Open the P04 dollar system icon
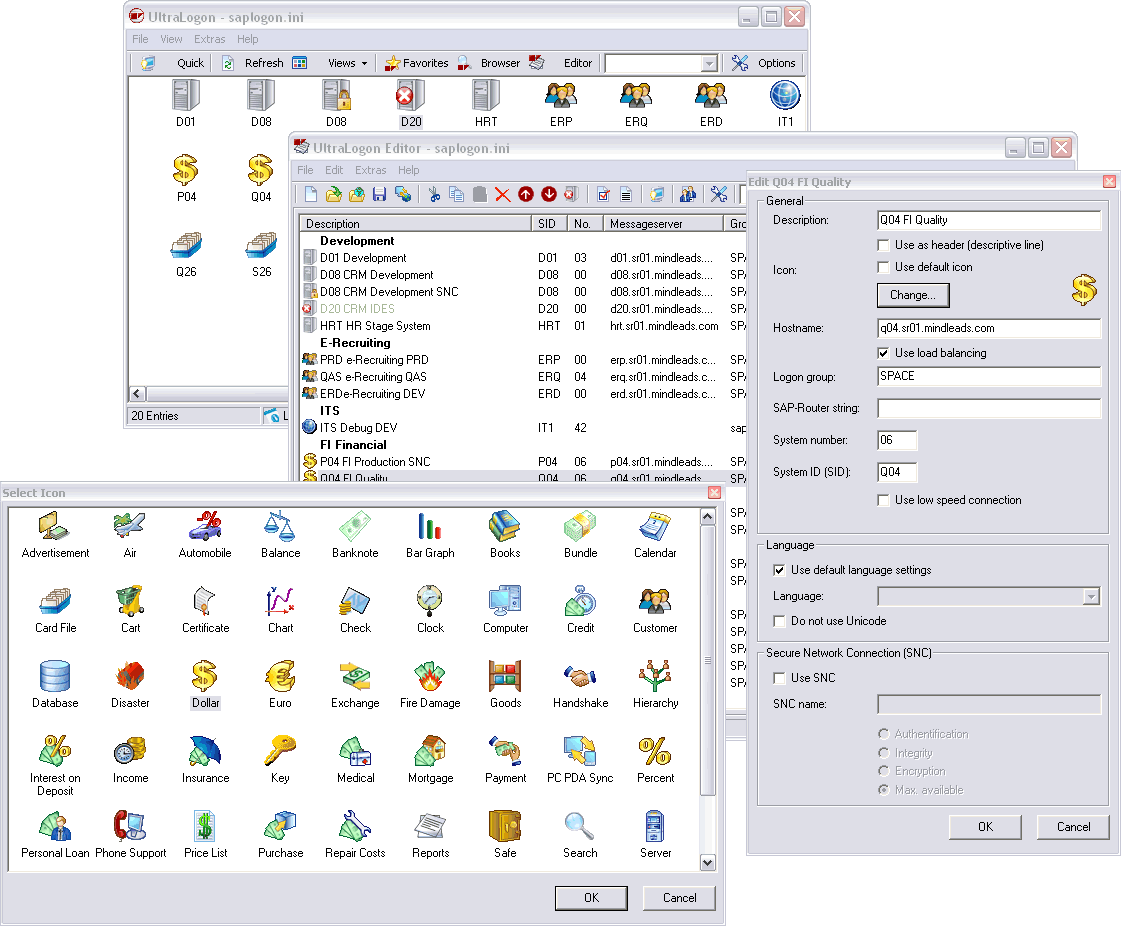The width and height of the screenshot is (1121, 927). pos(186,179)
